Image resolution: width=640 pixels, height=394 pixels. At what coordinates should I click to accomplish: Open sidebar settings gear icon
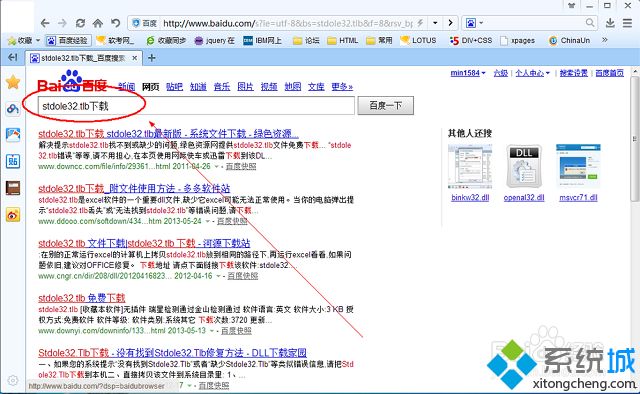pos(13,381)
